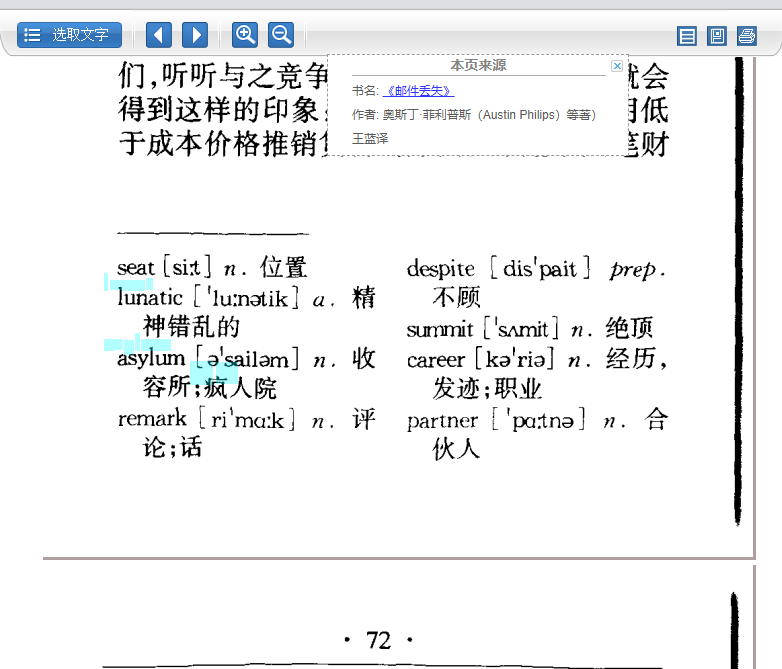Click the page number 72
782x669 pixels.
click(378, 640)
